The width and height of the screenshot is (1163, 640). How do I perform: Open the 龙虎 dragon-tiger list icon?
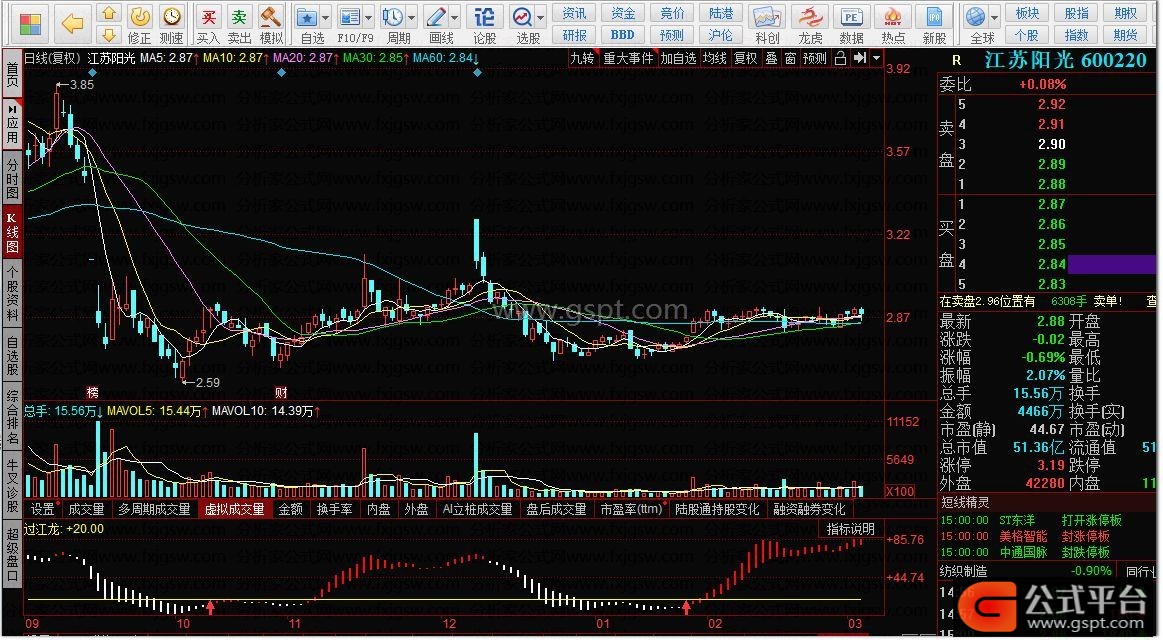tap(810, 24)
